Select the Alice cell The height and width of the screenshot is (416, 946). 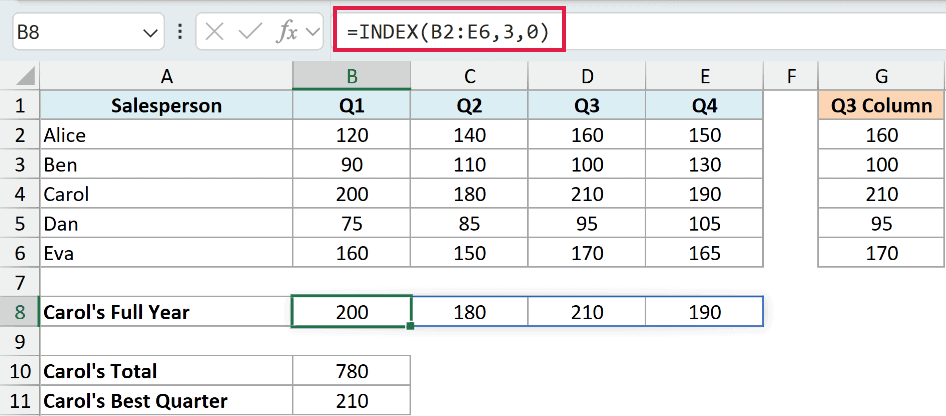pos(167,135)
